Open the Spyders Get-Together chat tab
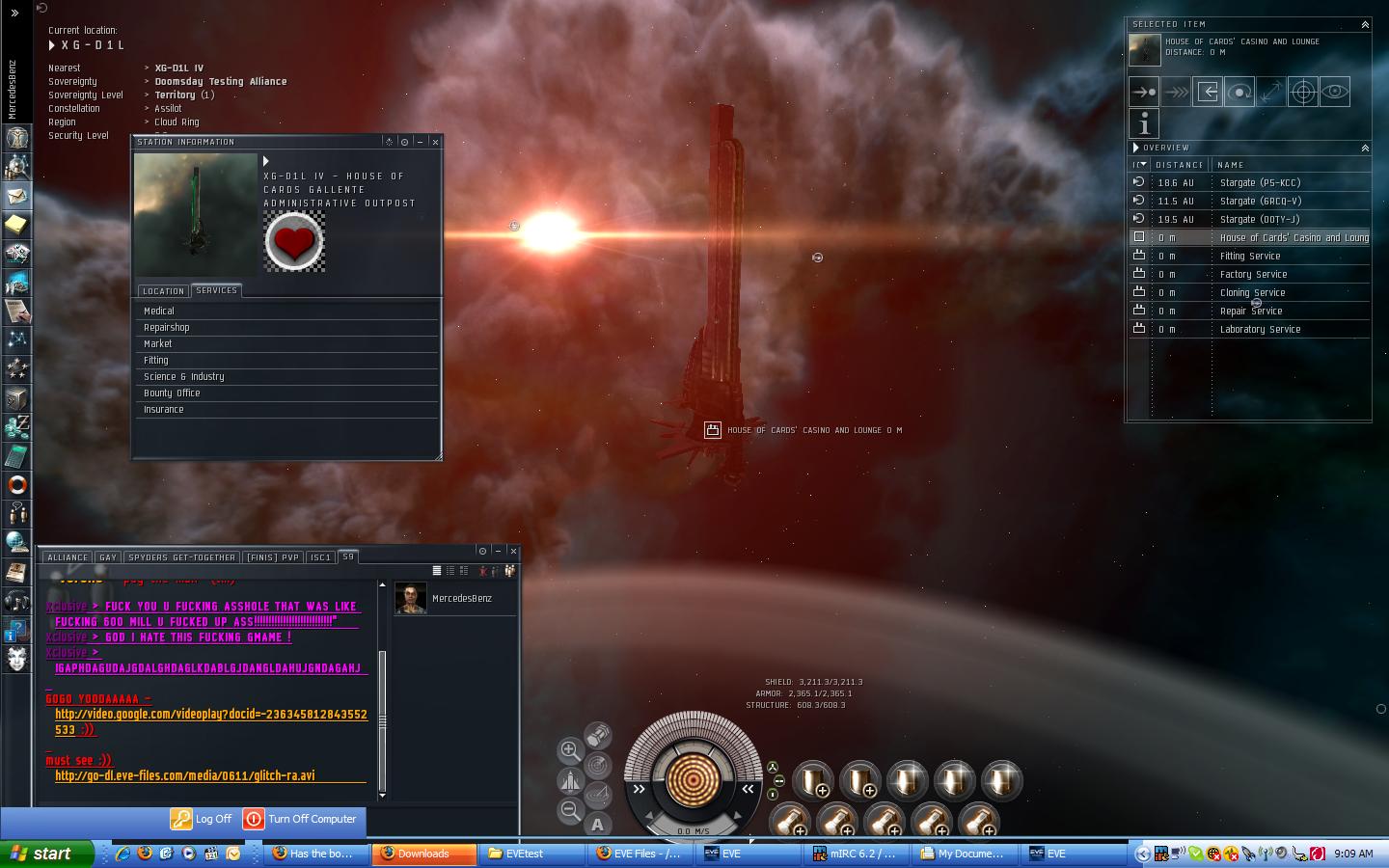1389x868 pixels. tap(181, 557)
